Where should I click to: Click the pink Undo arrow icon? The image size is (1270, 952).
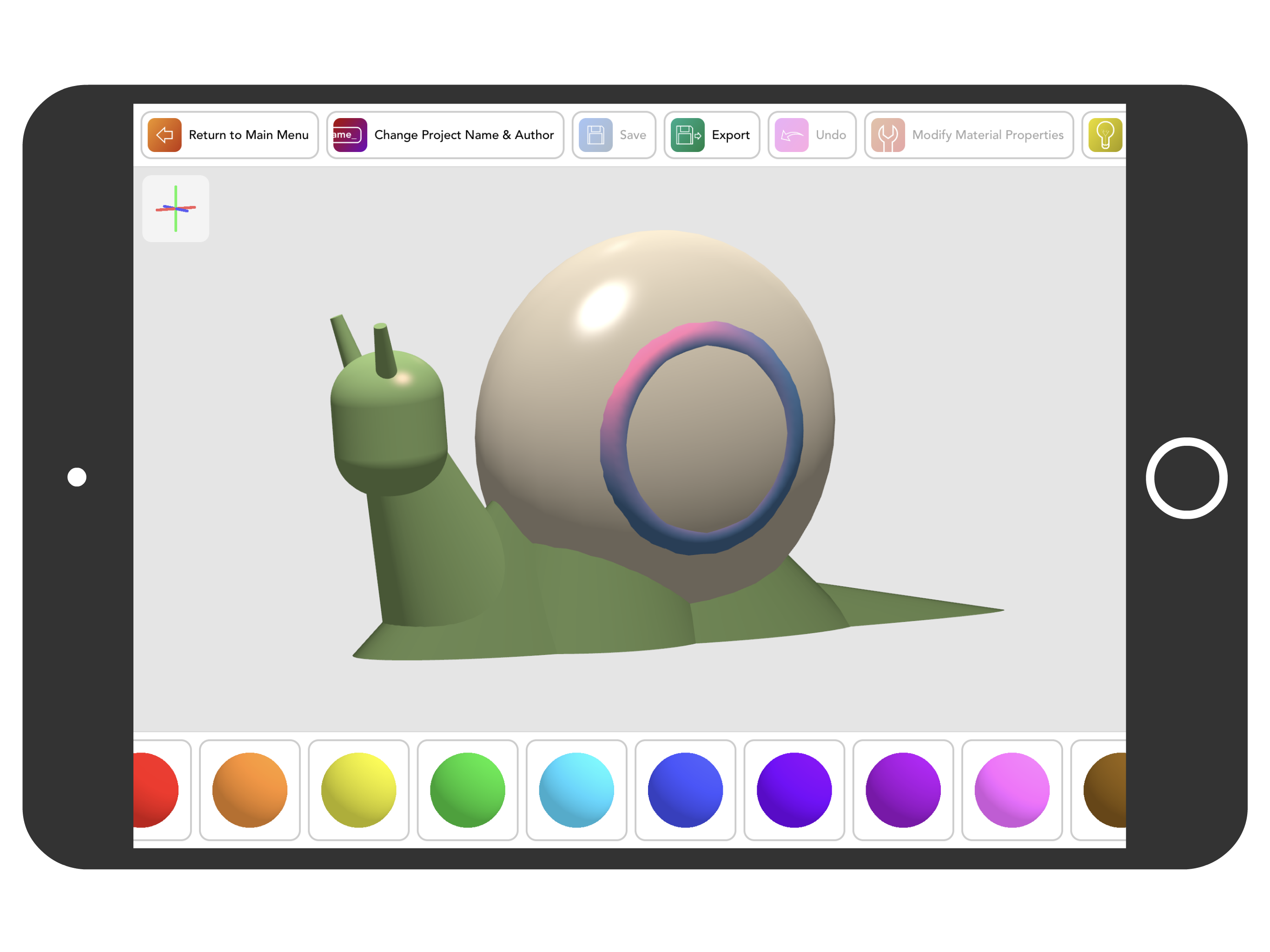[791, 135]
